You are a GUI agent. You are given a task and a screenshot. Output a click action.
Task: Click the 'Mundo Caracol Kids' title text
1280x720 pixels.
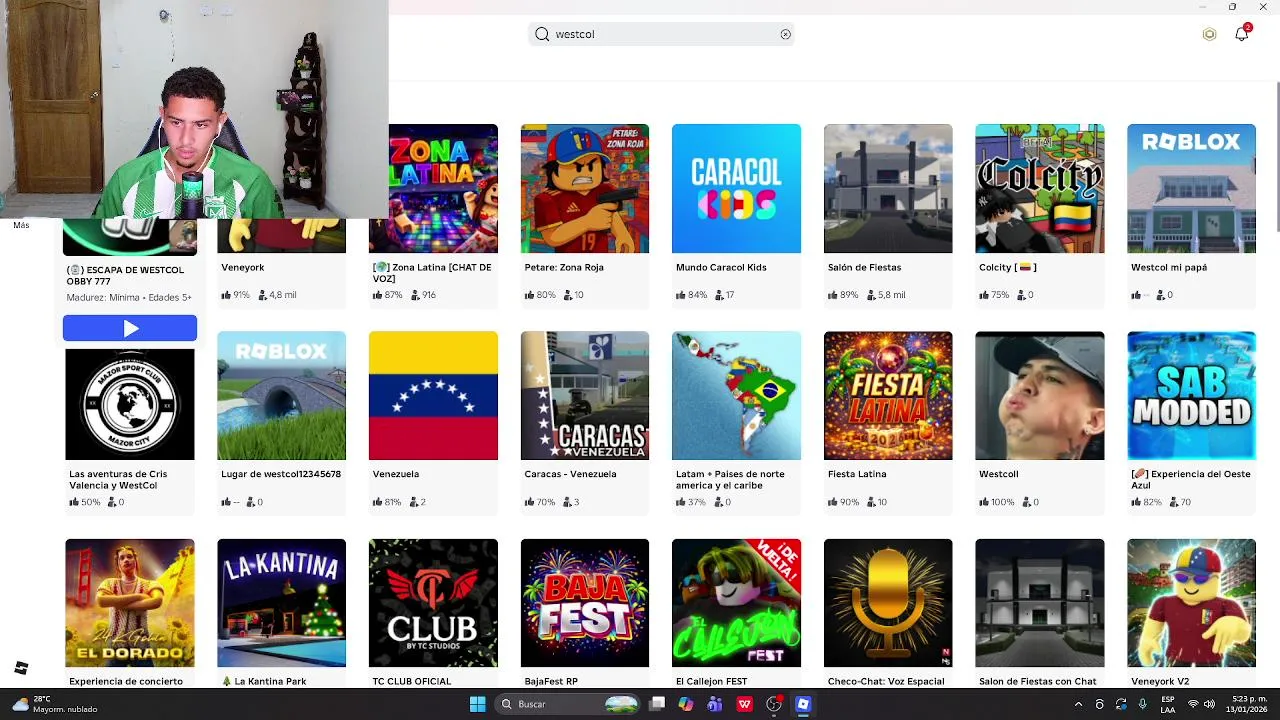click(721, 267)
